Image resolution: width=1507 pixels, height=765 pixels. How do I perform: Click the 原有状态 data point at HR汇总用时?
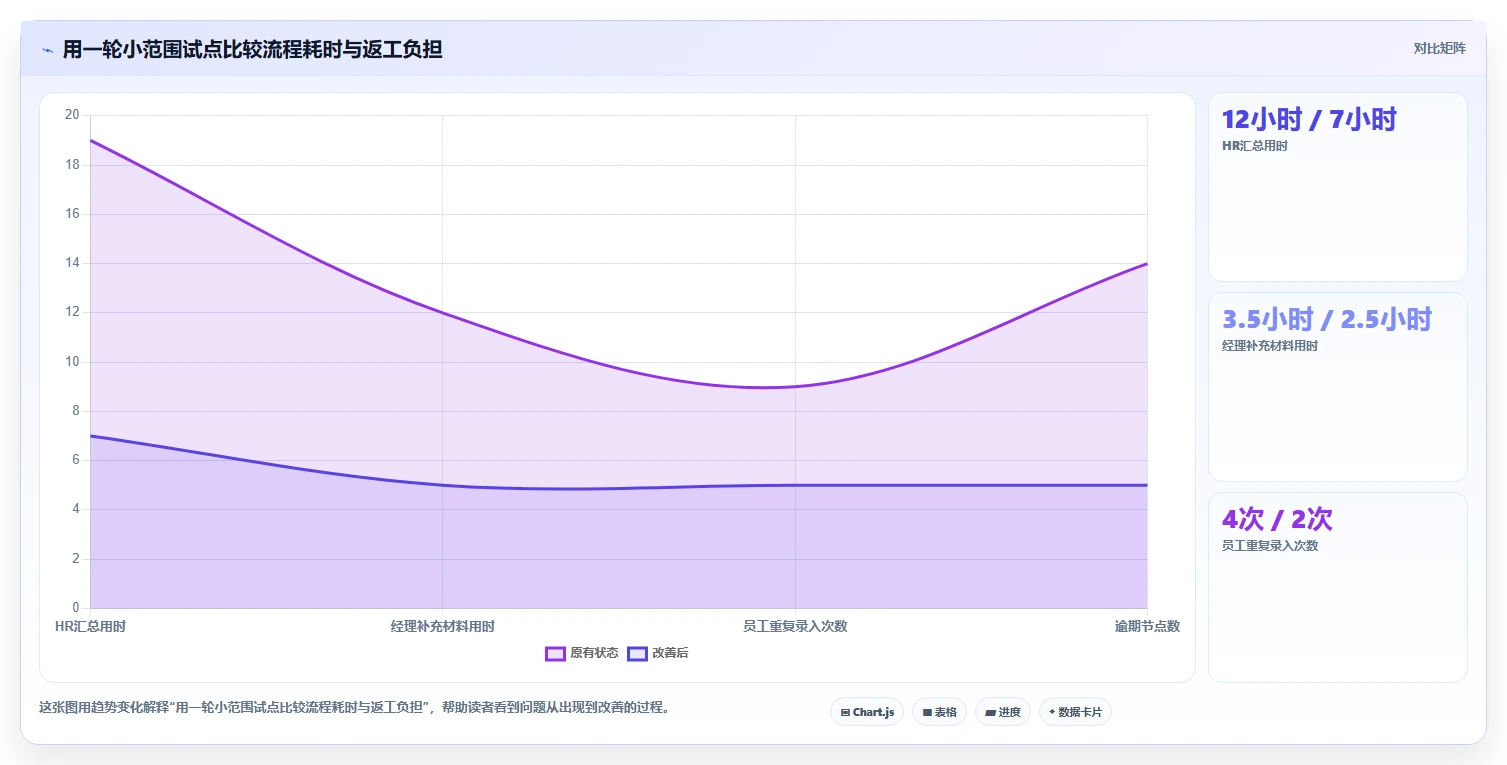click(90, 140)
